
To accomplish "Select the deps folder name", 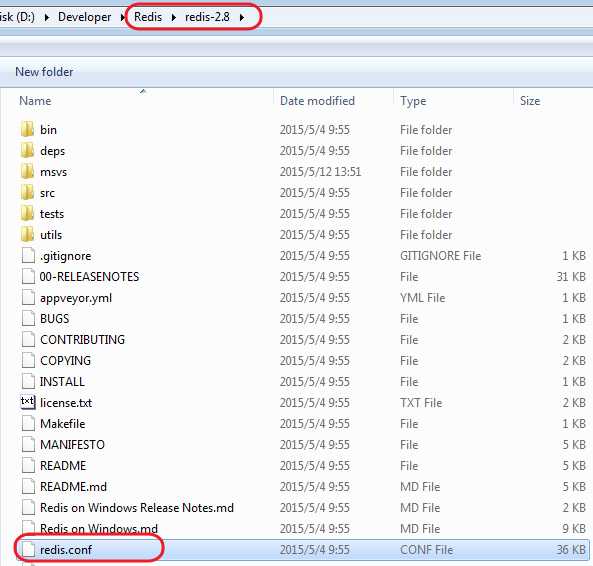I will tap(53, 151).
